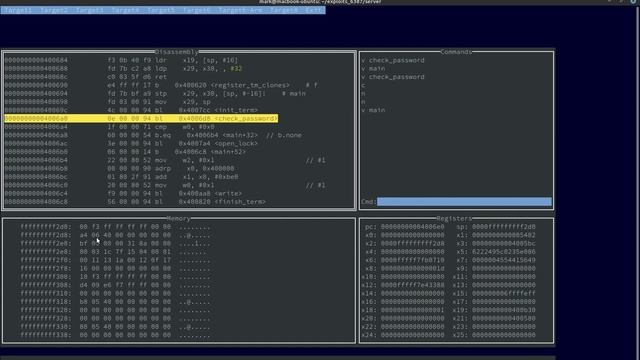Image resolution: width=640 pixels, height=360 pixels.
Task: Click the adrp x0 instruction line
Action: tap(120, 169)
